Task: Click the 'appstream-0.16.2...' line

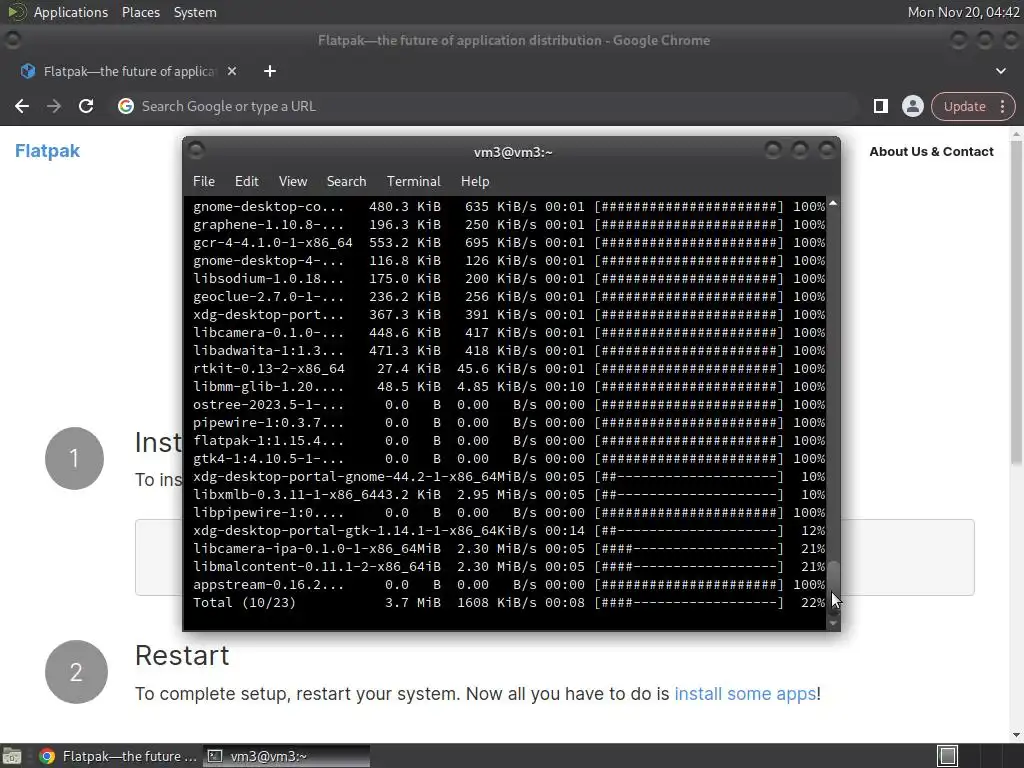Action: coord(509,584)
